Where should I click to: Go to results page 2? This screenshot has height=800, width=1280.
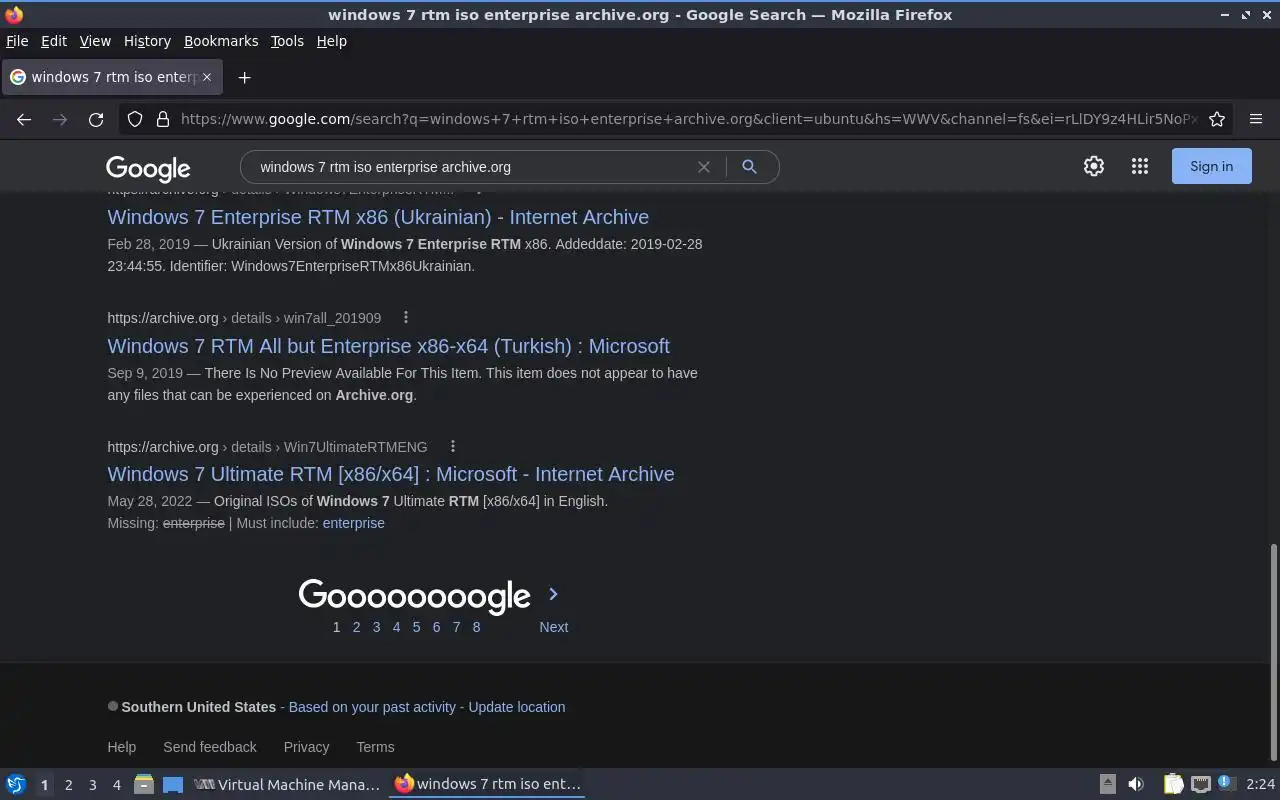click(356, 627)
